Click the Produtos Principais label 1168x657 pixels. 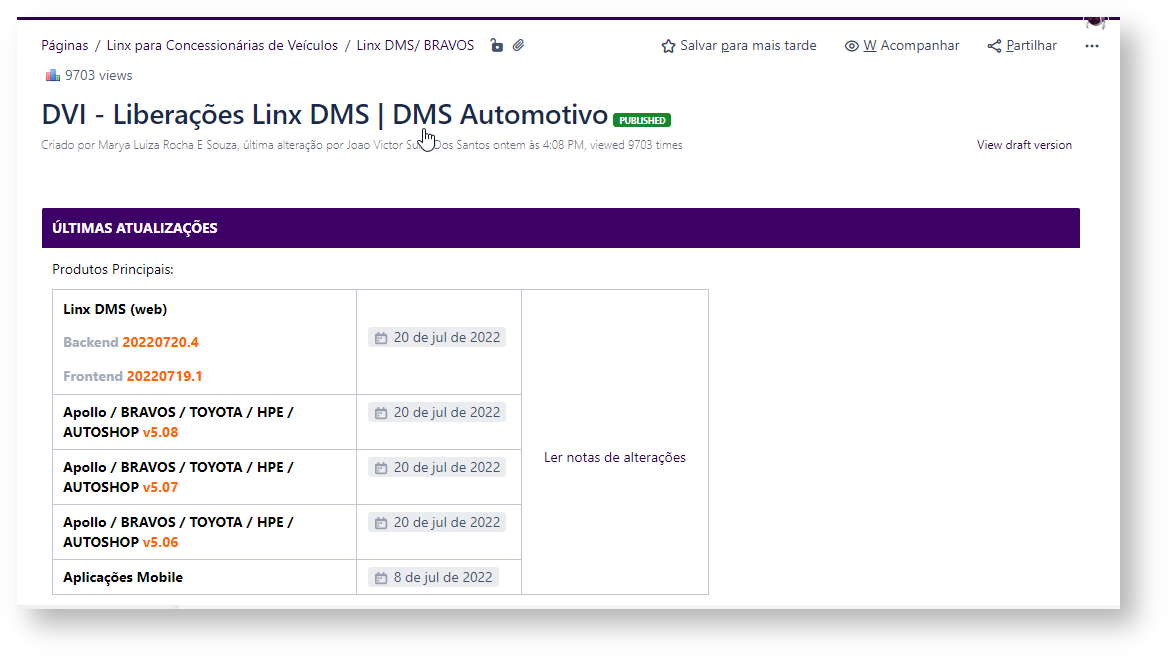pos(112,270)
